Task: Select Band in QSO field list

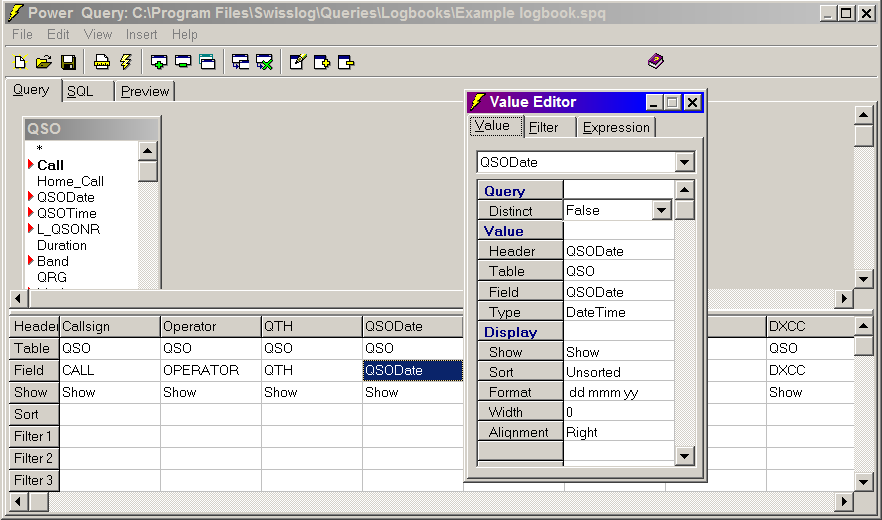Action: click(x=53, y=261)
